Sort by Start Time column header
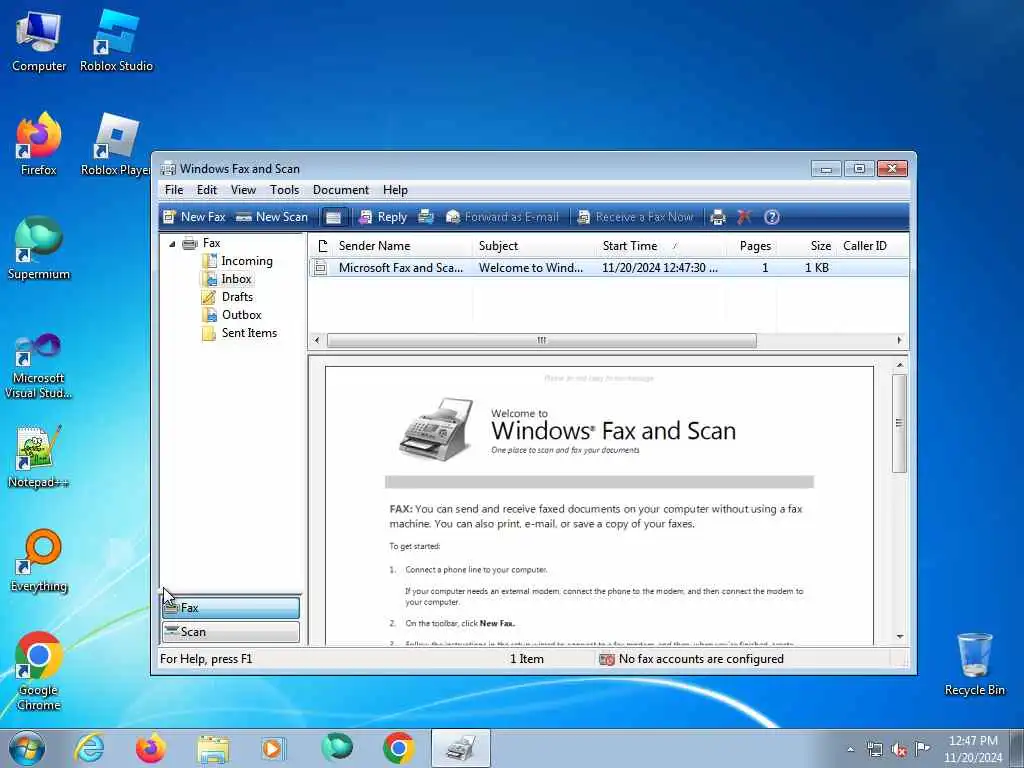The width and height of the screenshot is (1024, 768). click(x=660, y=246)
